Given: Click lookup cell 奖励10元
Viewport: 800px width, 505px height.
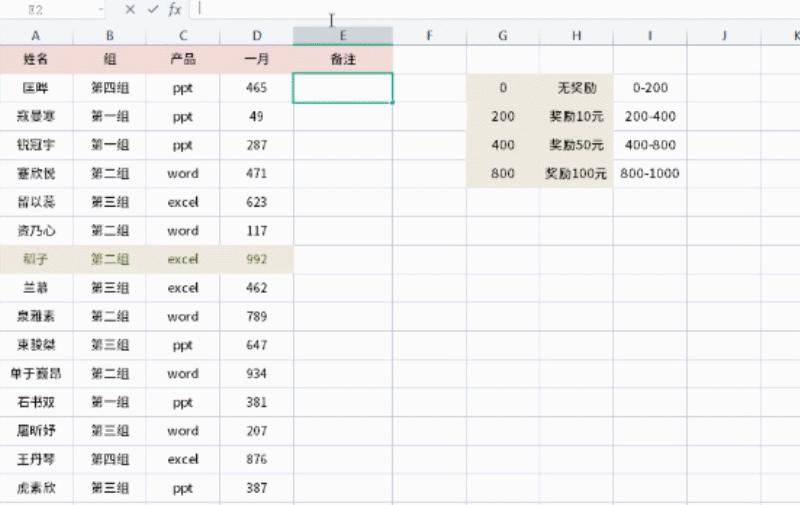Looking at the screenshot, I should pos(577,116).
